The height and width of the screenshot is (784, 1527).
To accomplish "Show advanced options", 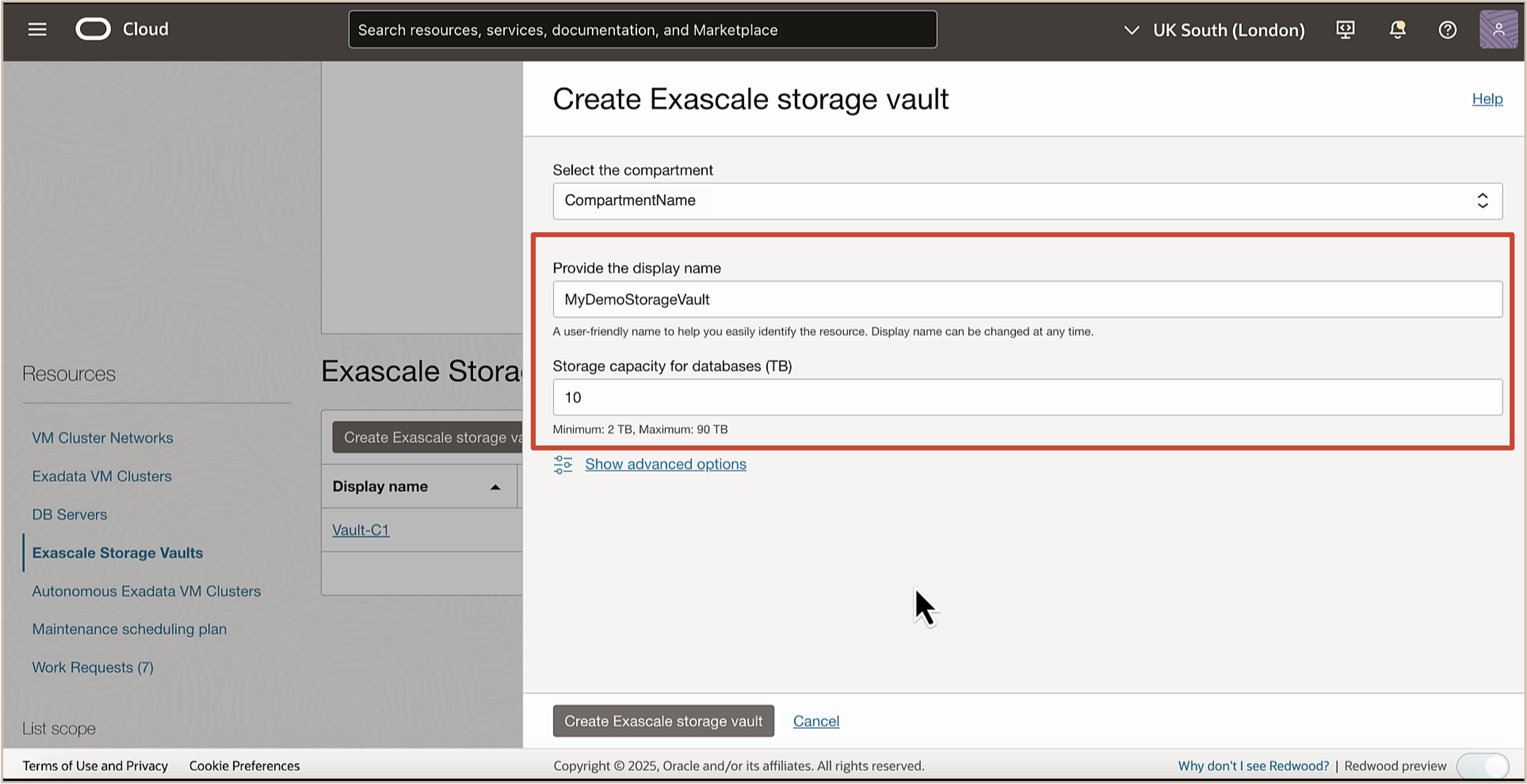I will pos(665,464).
